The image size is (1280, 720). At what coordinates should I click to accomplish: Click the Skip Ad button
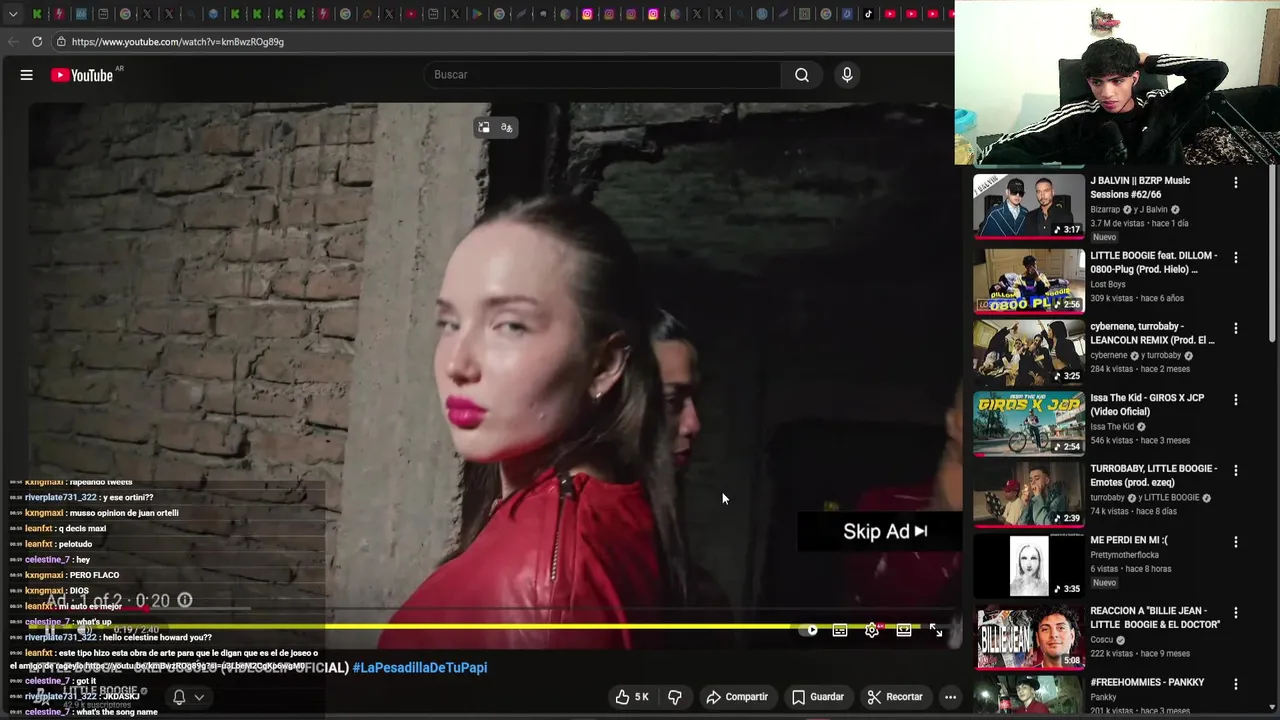(x=880, y=531)
